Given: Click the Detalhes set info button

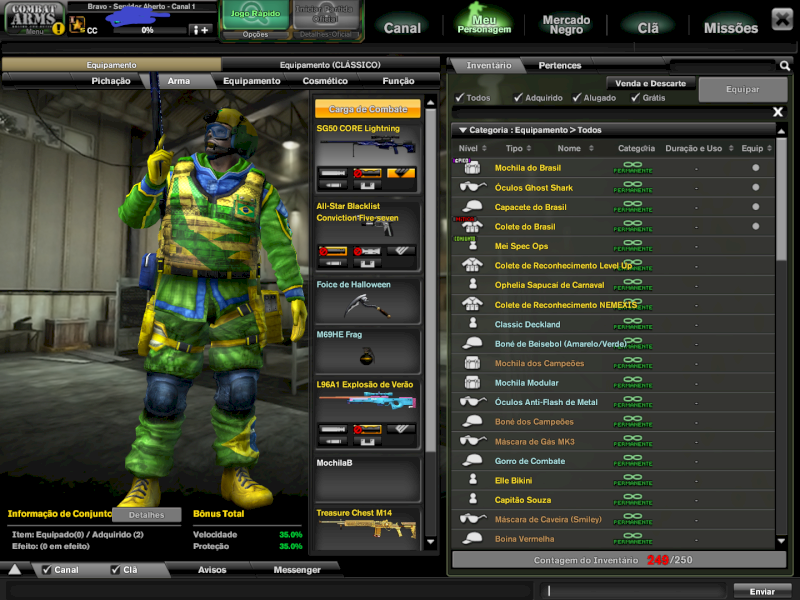Looking at the screenshot, I should click(146, 515).
